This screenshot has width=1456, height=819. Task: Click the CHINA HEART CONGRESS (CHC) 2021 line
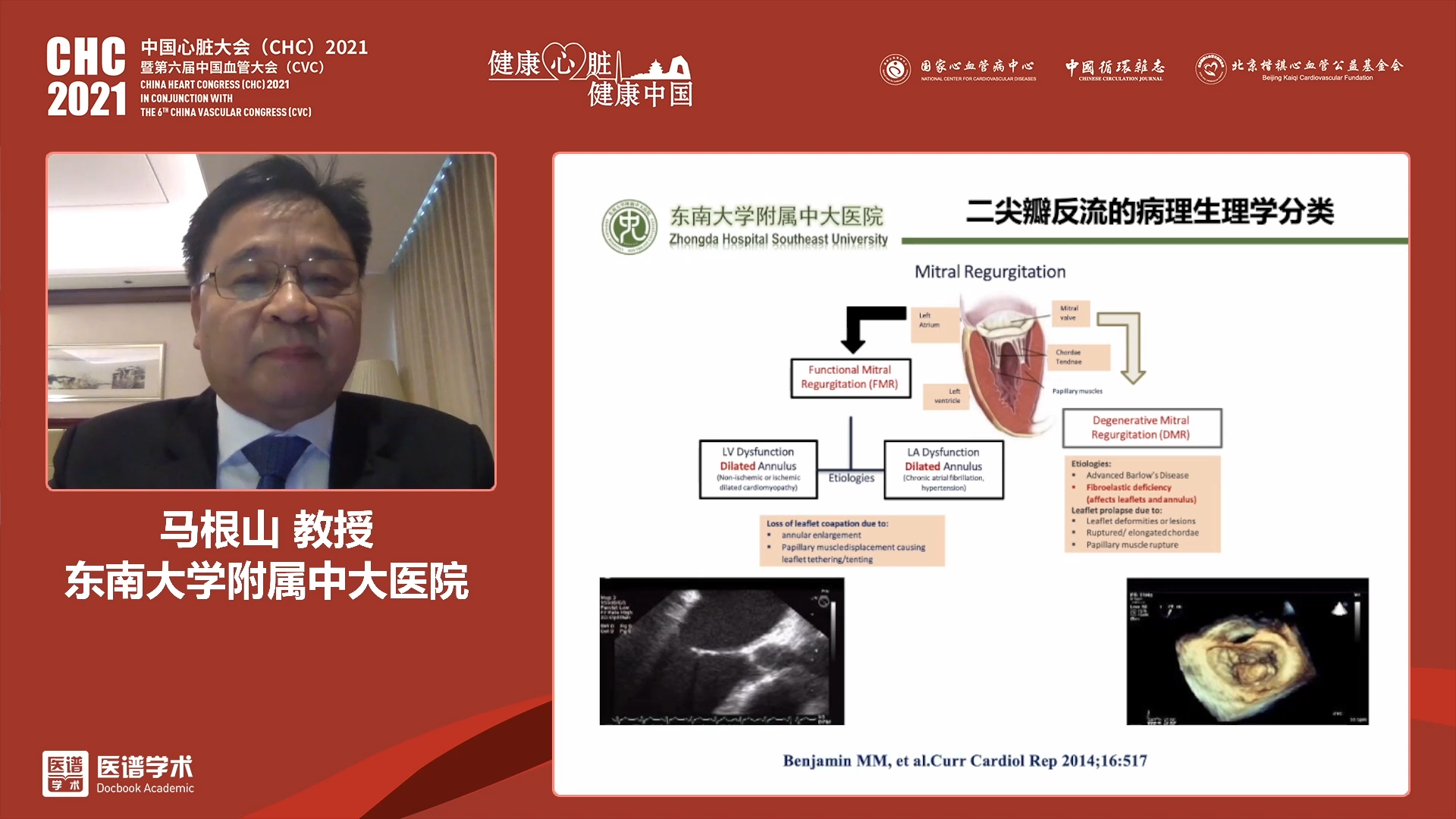click(215, 84)
